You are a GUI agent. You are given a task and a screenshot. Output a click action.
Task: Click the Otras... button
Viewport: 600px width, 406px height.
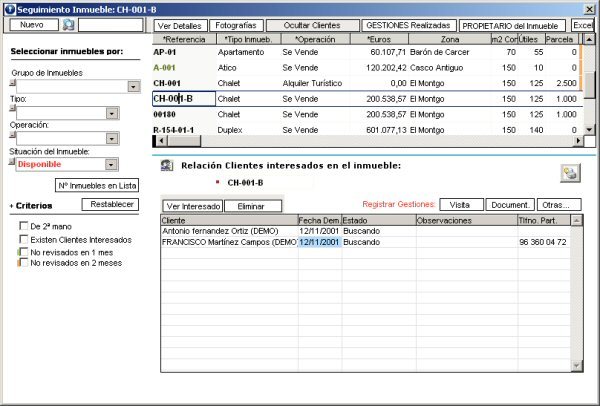[x=559, y=205]
